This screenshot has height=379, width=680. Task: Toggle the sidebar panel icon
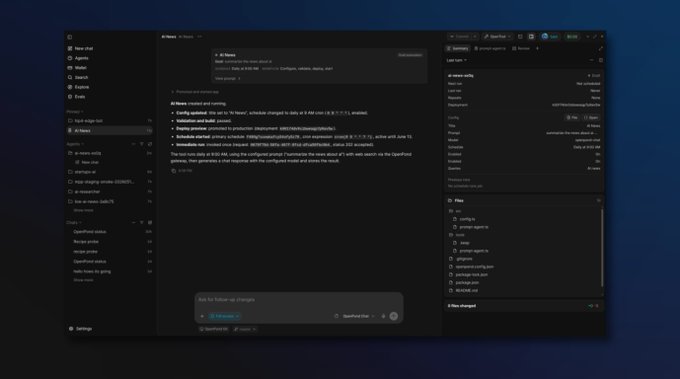pyautogui.click(x=70, y=37)
